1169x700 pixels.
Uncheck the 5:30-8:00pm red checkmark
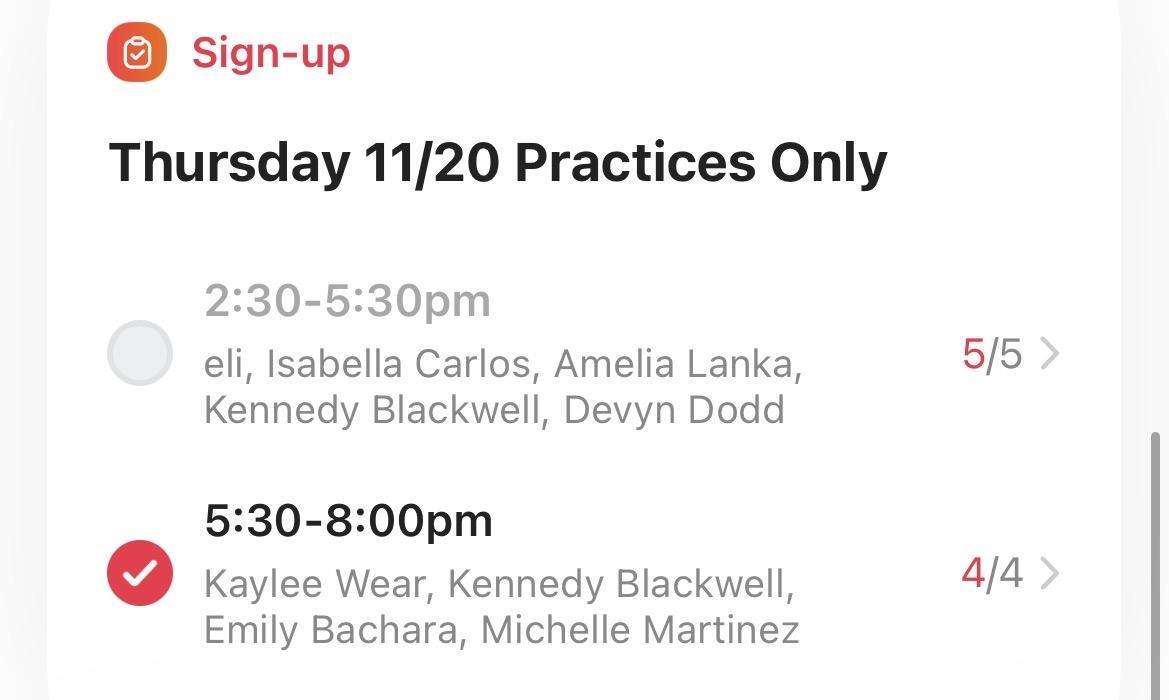[x=140, y=573]
